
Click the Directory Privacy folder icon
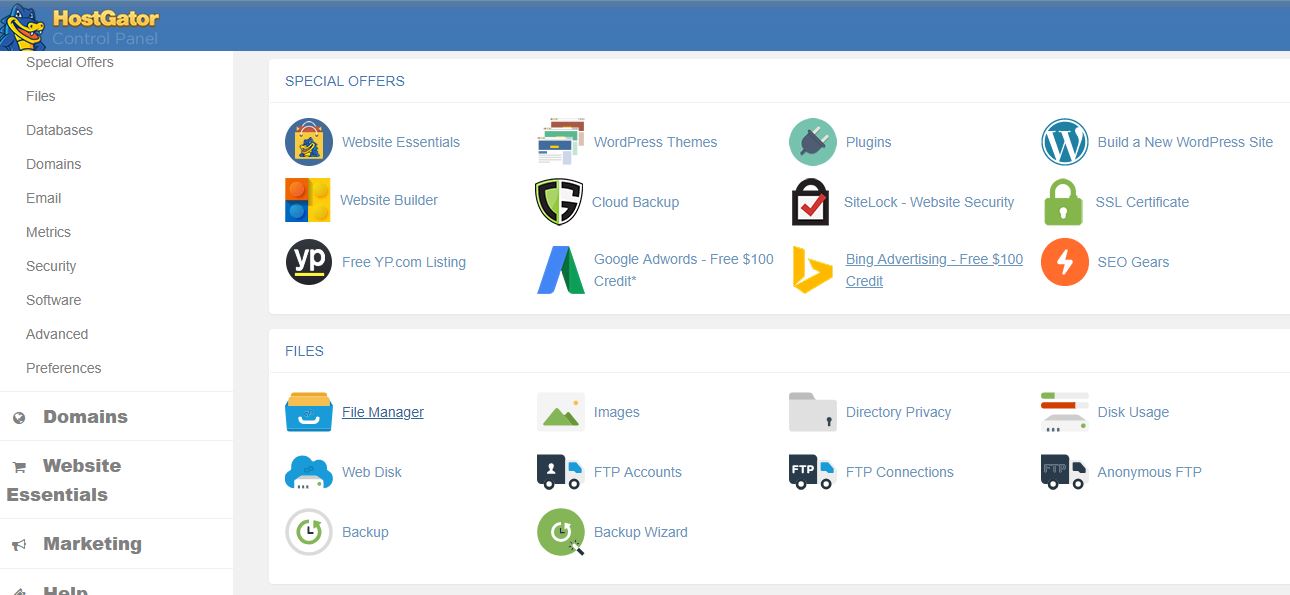[x=813, y=412]
